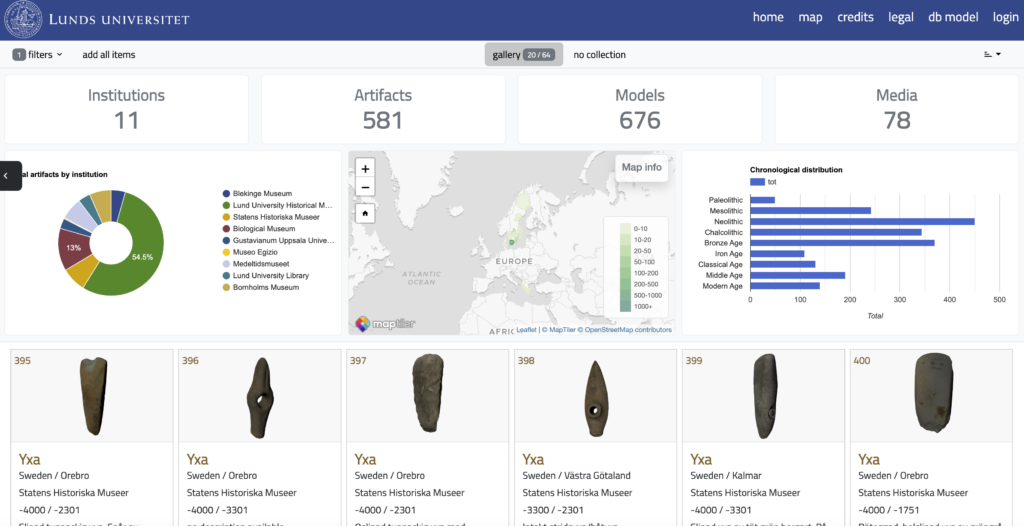1024x526 pixels.
Task: Toggle Medeltidsmuseet legend entry
Action: pos(256,264)
